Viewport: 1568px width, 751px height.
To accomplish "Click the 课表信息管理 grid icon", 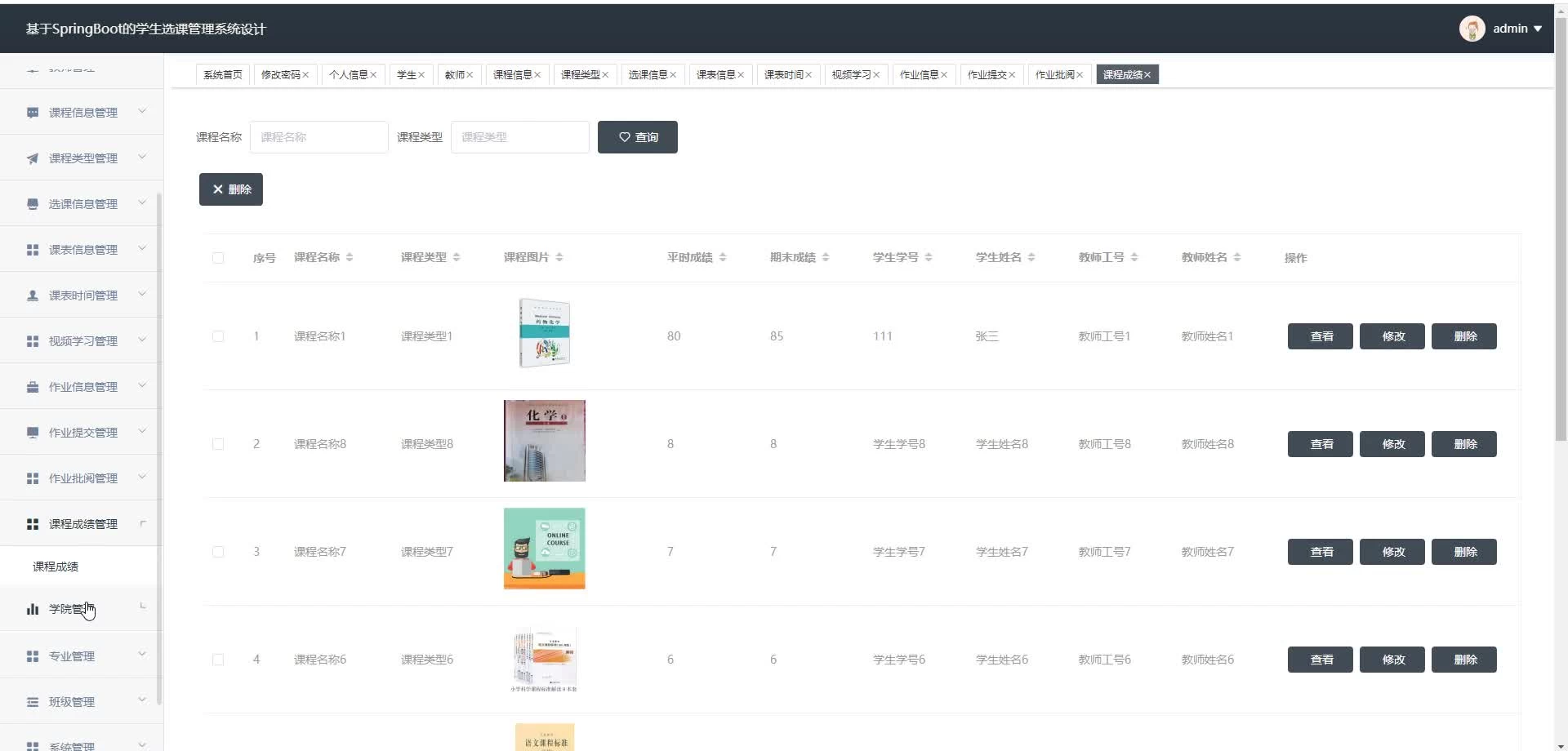I will pos(33,250).
